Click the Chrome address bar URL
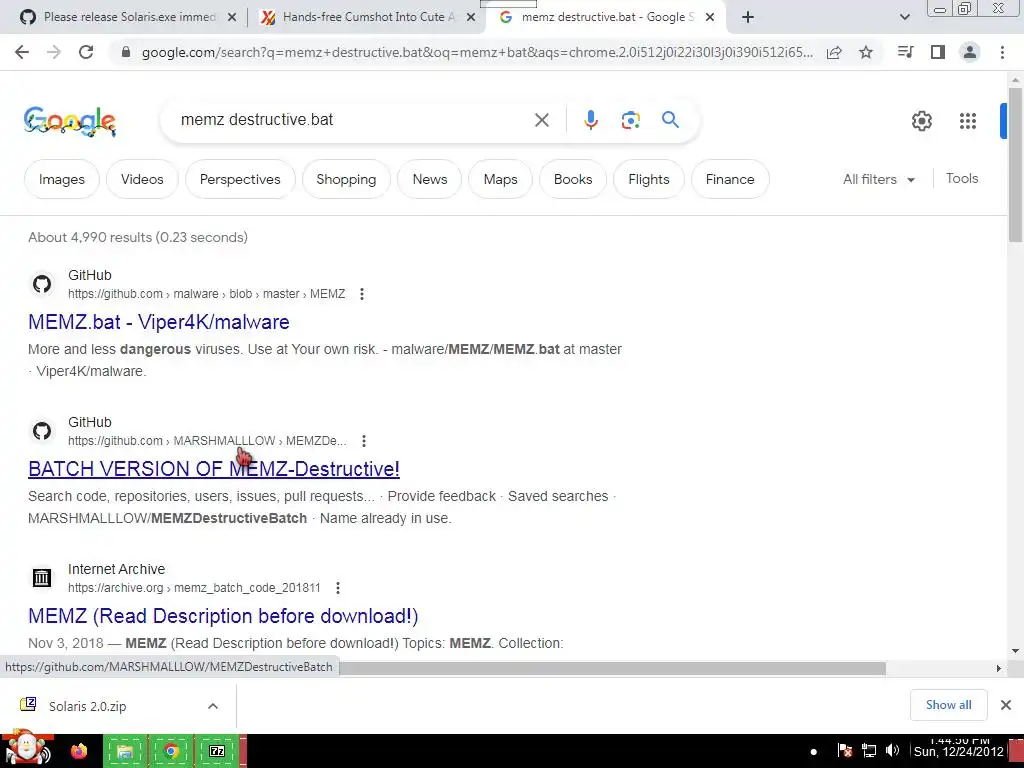The width and height of the screenshot is (1024, 768). tap(477, 52)
